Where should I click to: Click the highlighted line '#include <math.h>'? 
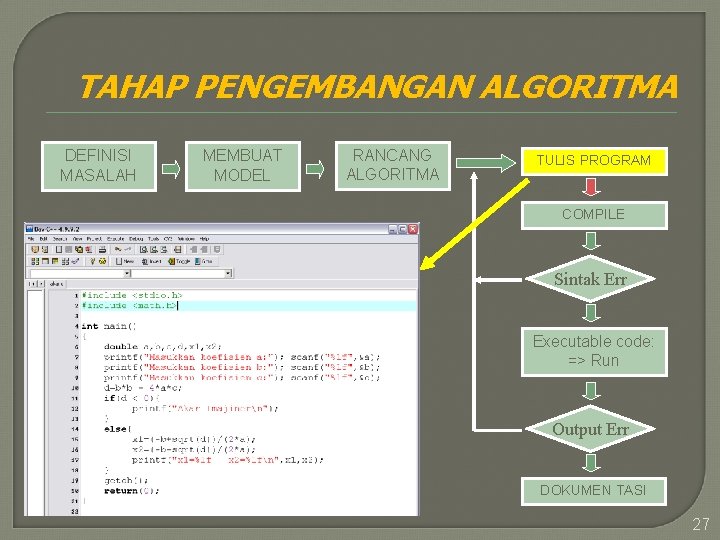129,305
